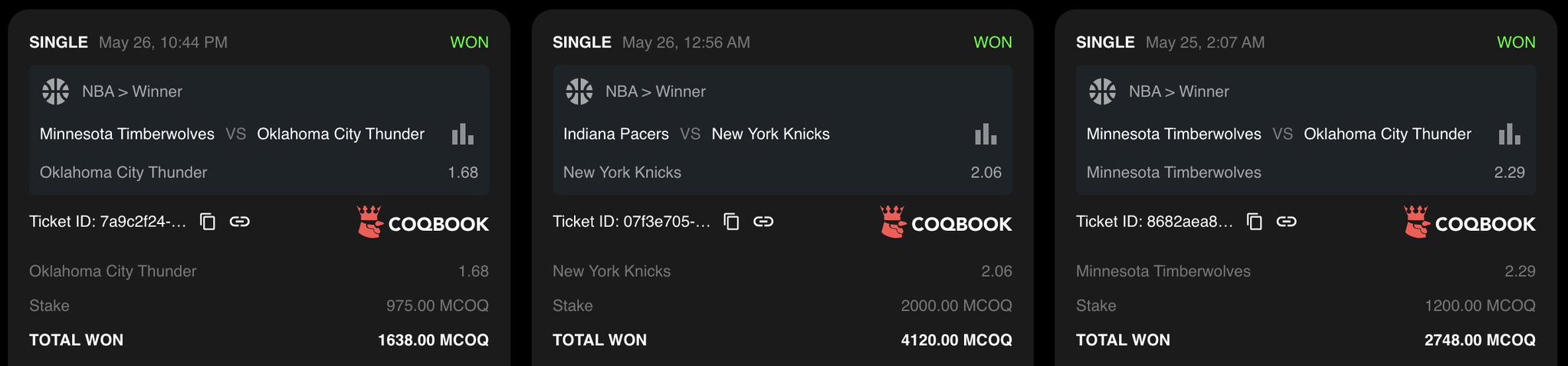This screenshot has height=366, width=1568.
Task: Click link icon for ticket 07f3e705
Action: click(x=763, y=222)
